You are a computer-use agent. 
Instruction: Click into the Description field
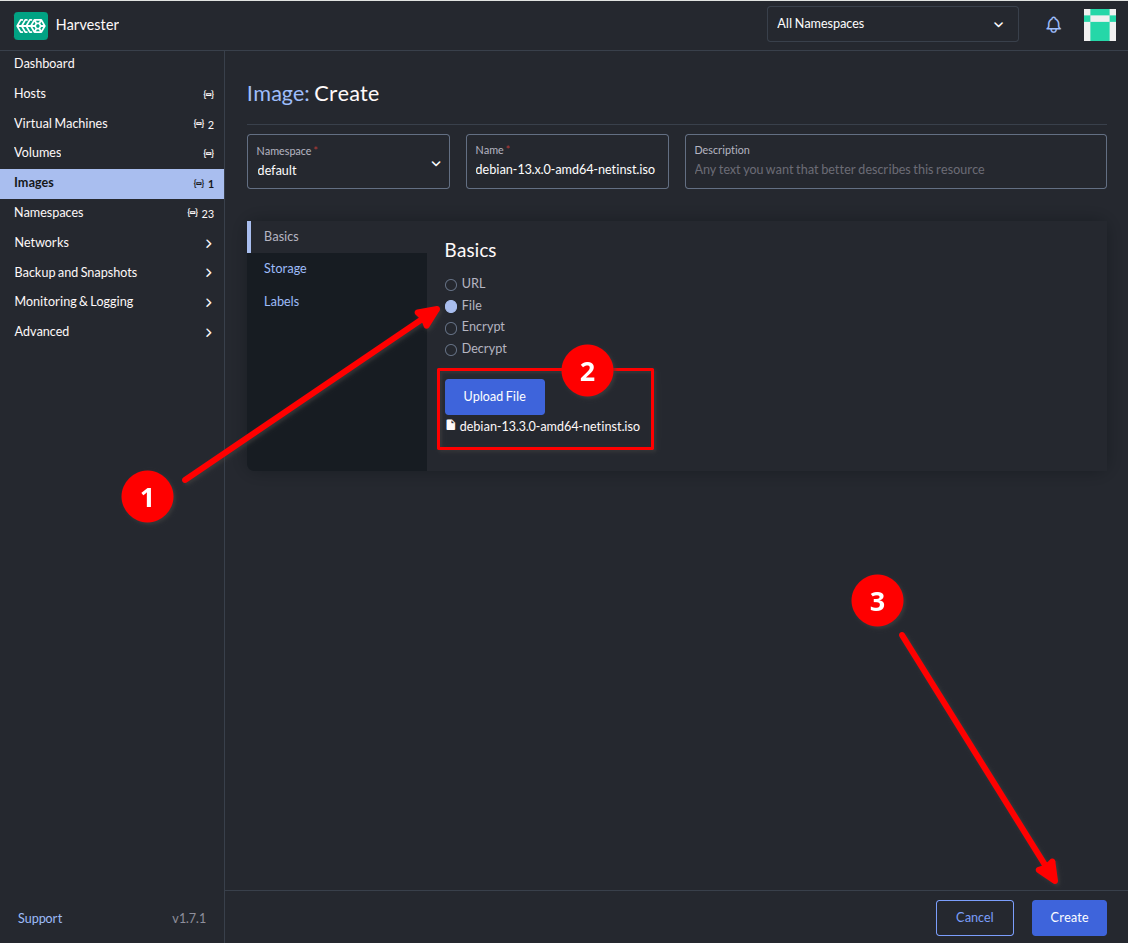click(x=895, y=169)
